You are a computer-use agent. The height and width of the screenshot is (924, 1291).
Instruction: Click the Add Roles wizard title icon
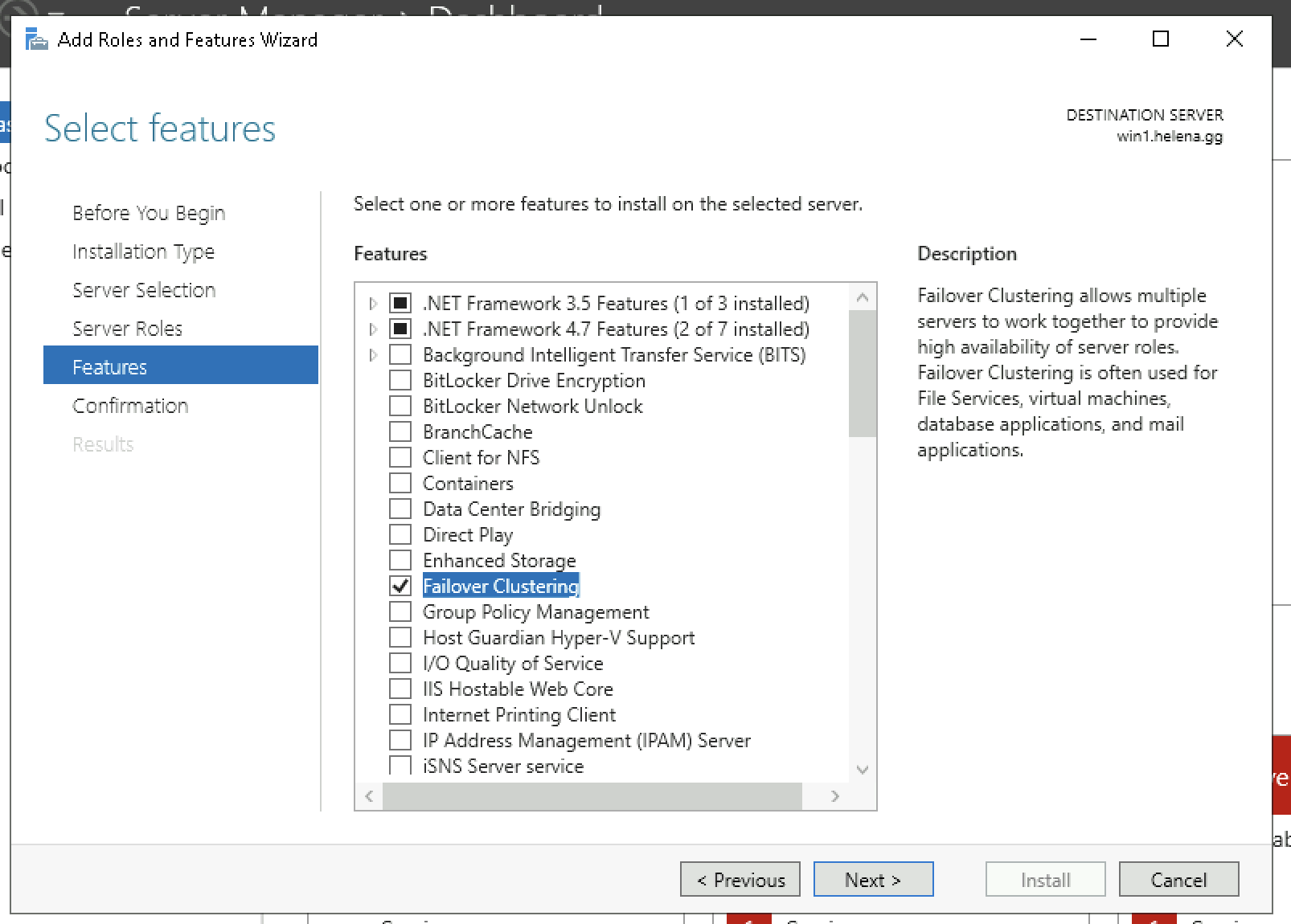(36, 39)
